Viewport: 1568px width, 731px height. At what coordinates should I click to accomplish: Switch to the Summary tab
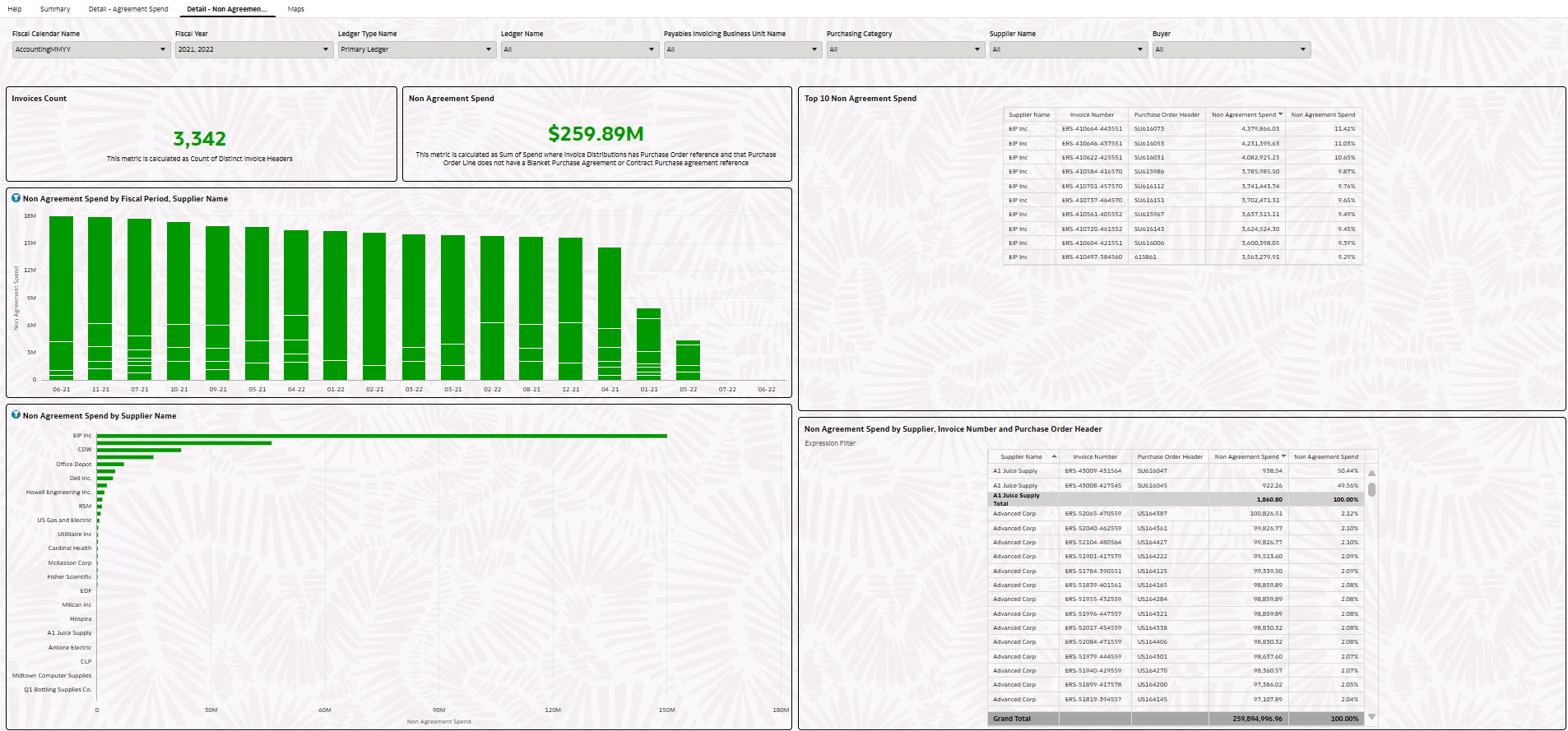pos(55,9)
